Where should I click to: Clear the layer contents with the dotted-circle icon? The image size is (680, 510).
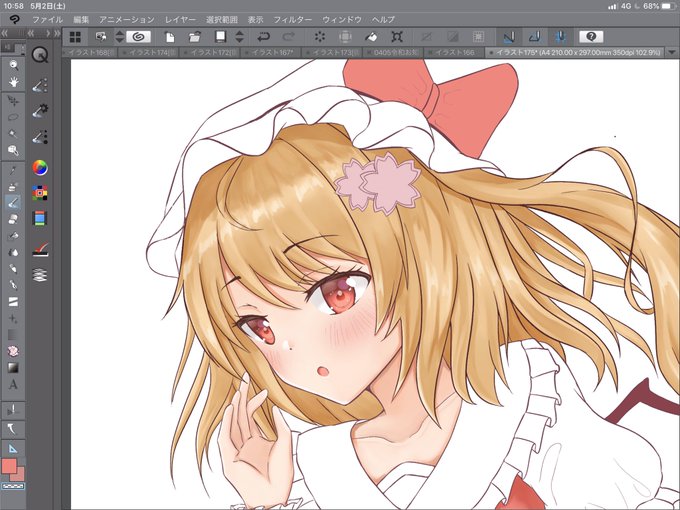[320, 37]
